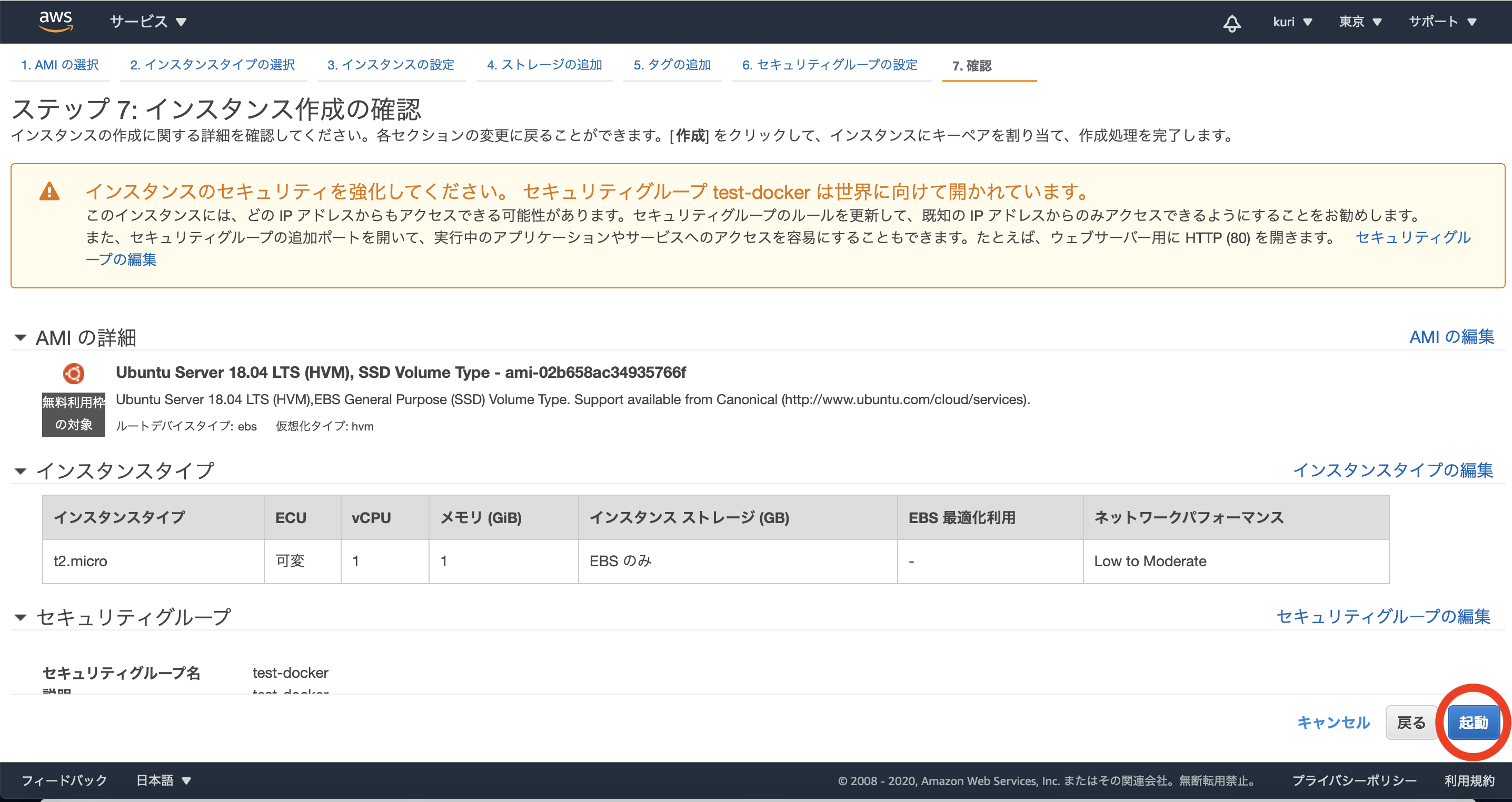The width and height of the screenshot is (1512, 802).
Task: Open the AMI の編集 link
Action: point(1451,337)
